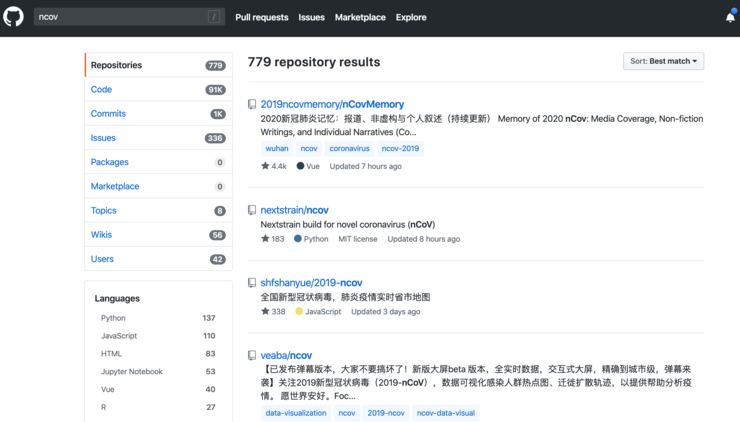Click the repo icon beside nextstrain/ncov
Screen dimensions: 740x422
pos(252,210)
